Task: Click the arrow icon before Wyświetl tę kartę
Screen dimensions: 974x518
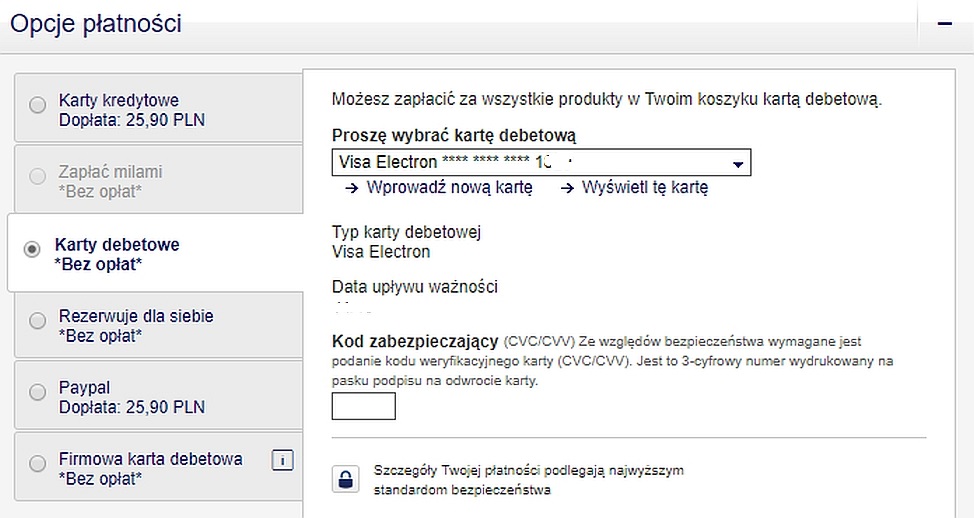Action: (x=567, y=188)
